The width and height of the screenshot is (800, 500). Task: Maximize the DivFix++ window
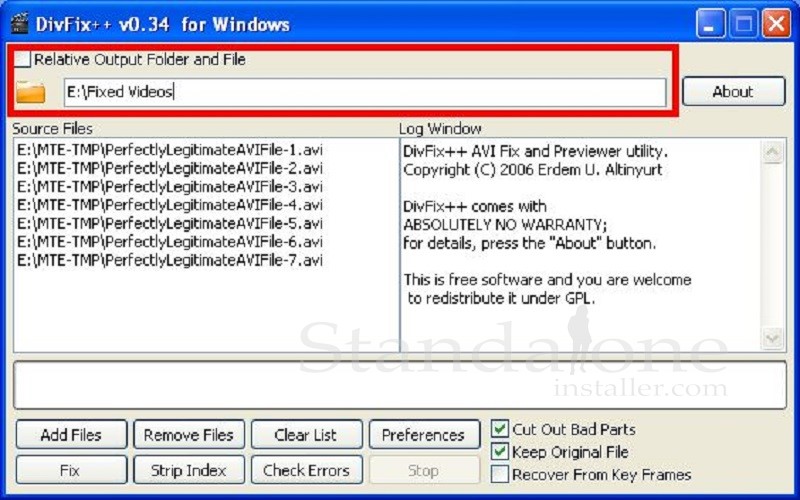(743, 23)
